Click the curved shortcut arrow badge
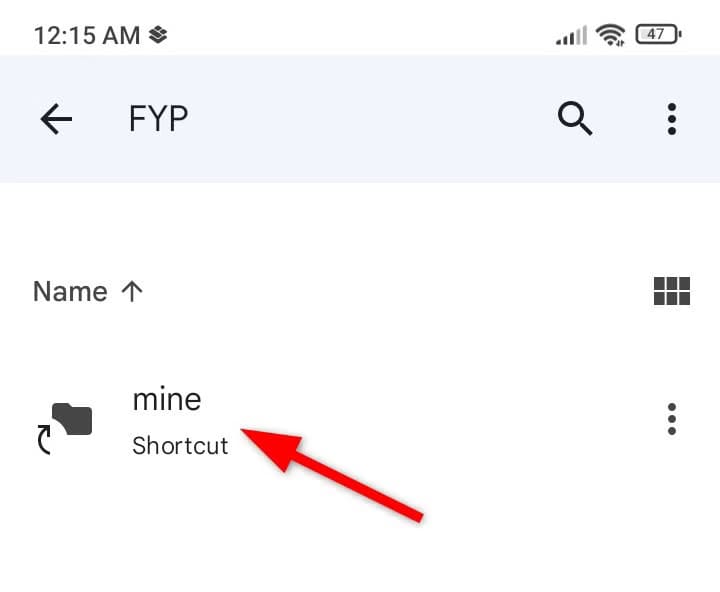This screenshot has height=592, width=720. click(45, 438)
